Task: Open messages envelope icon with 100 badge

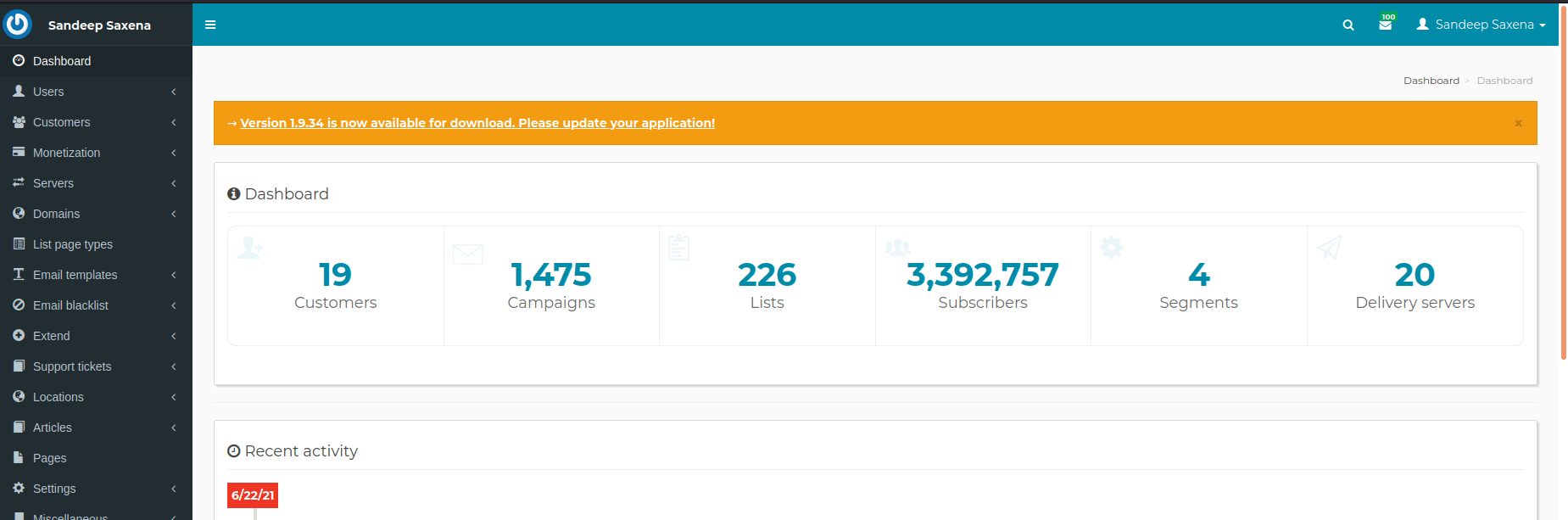Action: click(1387, 23)
